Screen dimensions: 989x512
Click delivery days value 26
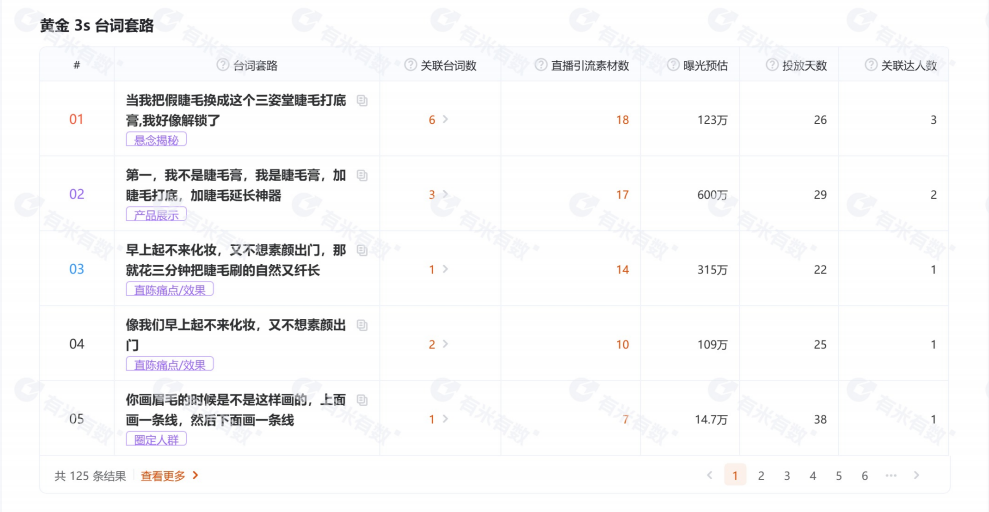click(x=820, y=120)
